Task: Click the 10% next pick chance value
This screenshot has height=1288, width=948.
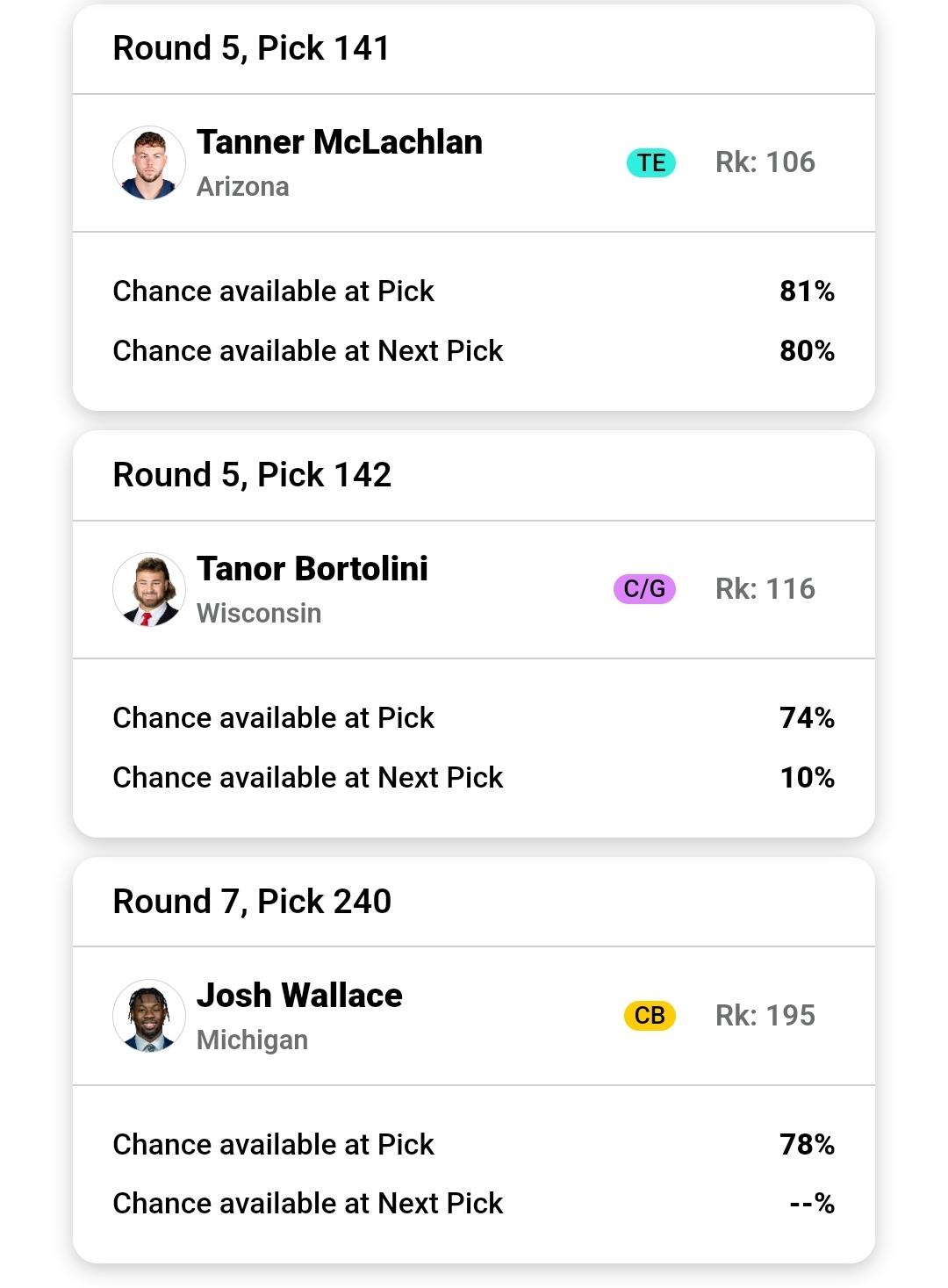Action: pyautogui.click(x=807, y=778)
